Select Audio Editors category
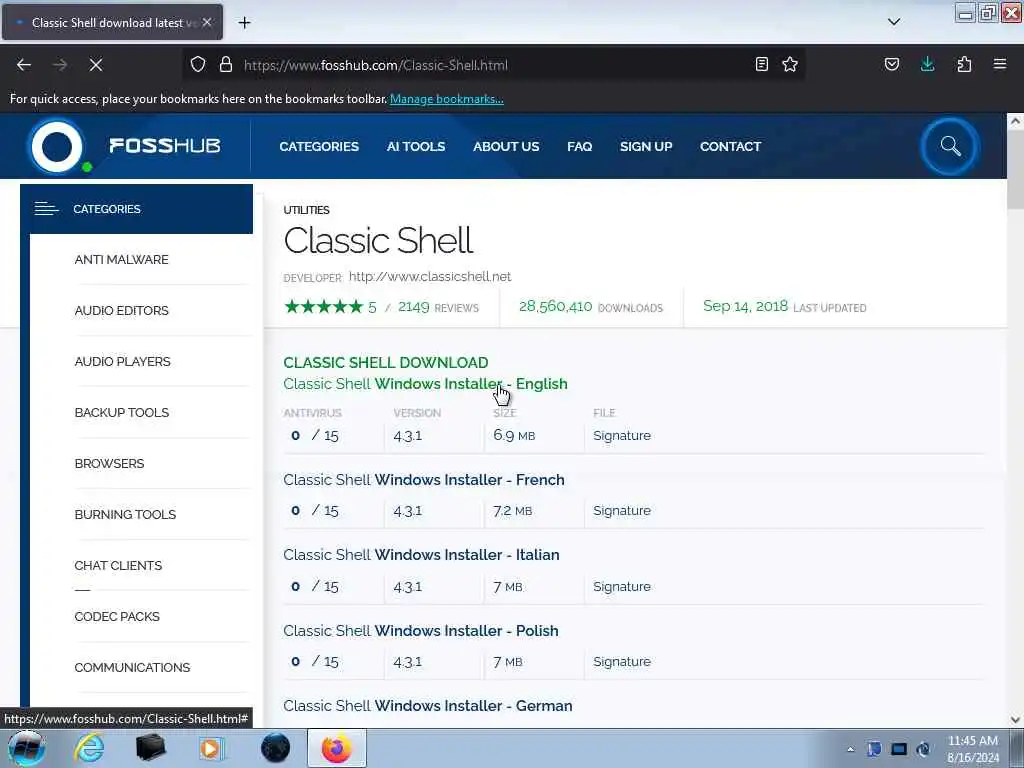The height and width of the screenshot is (768, 1024). click(x=121, y=310)
